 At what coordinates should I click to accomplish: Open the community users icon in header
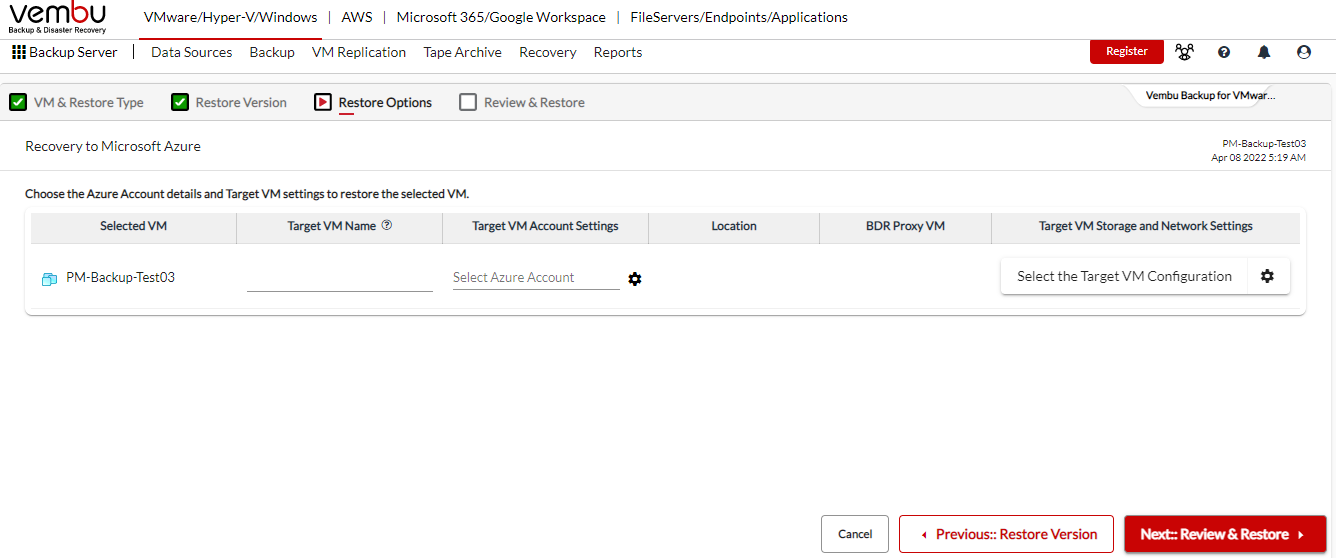pos(1185,52)
